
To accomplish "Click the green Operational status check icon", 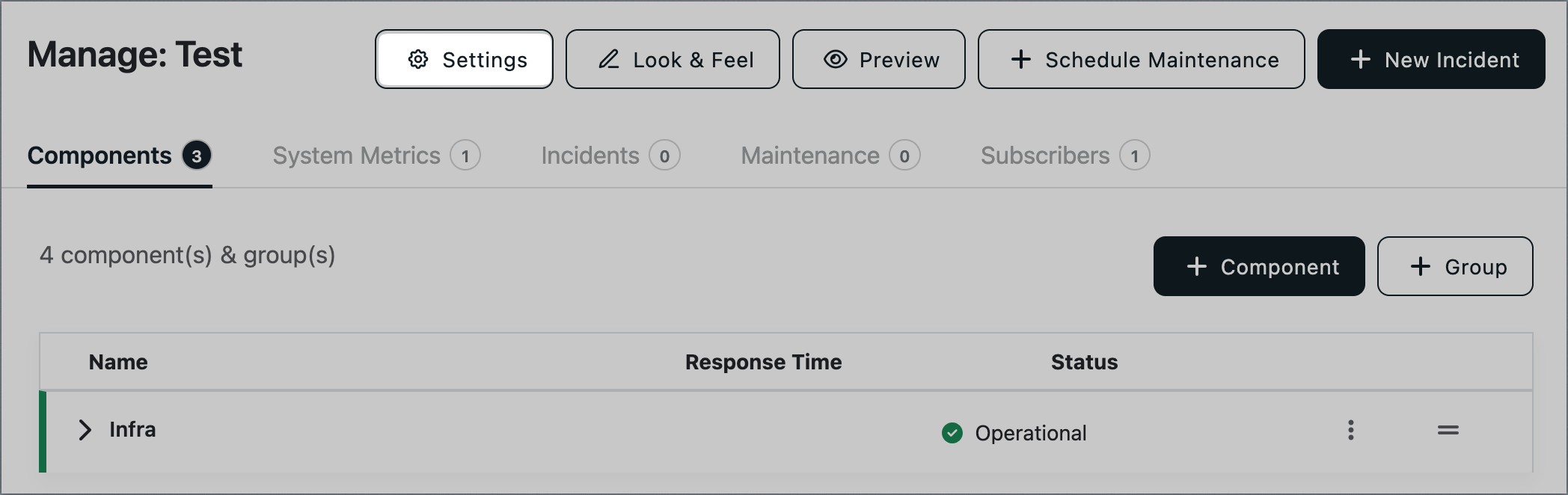I will [952, 433].
